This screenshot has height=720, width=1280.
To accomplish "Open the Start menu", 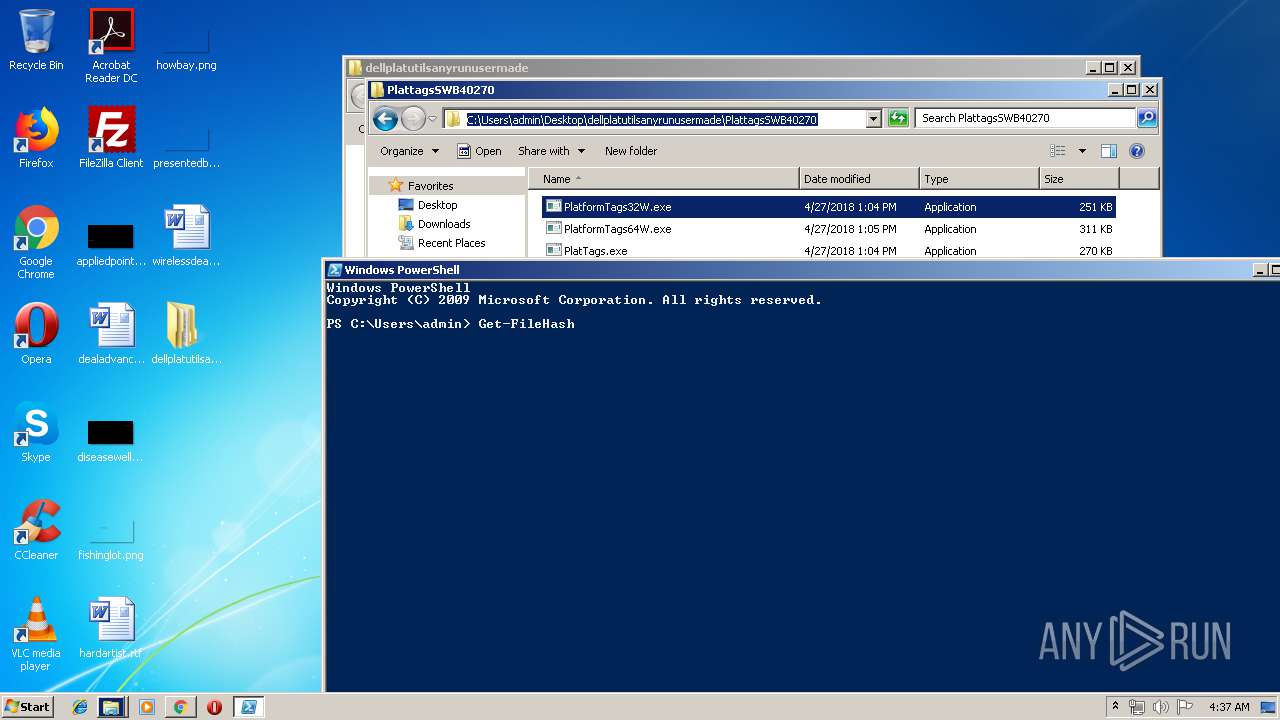I will point(27,706).
